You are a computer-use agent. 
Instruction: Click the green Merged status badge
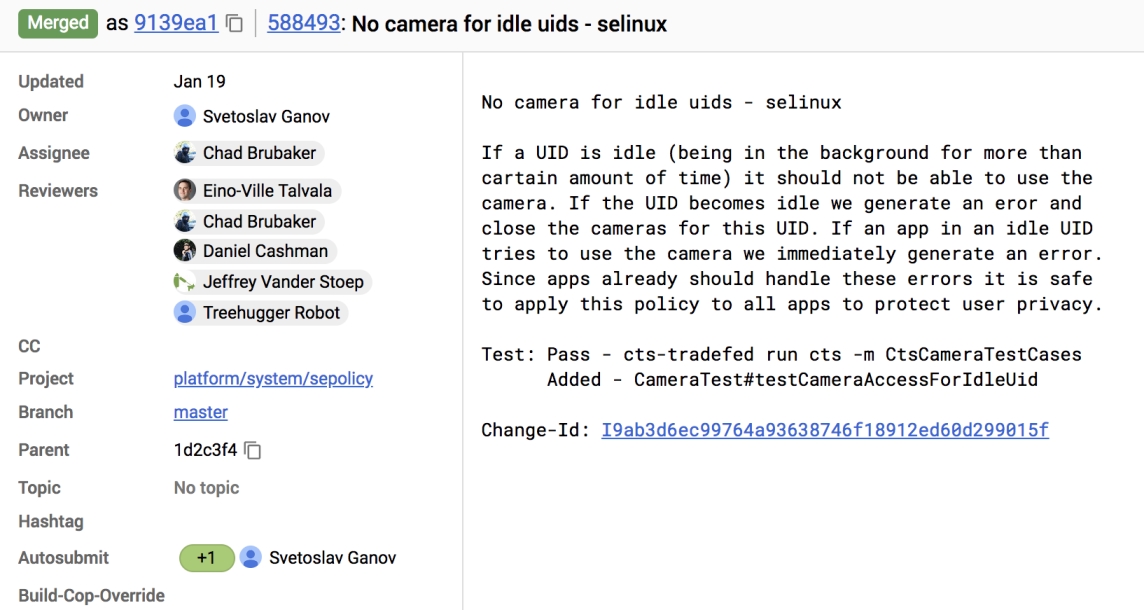(58, 23)
